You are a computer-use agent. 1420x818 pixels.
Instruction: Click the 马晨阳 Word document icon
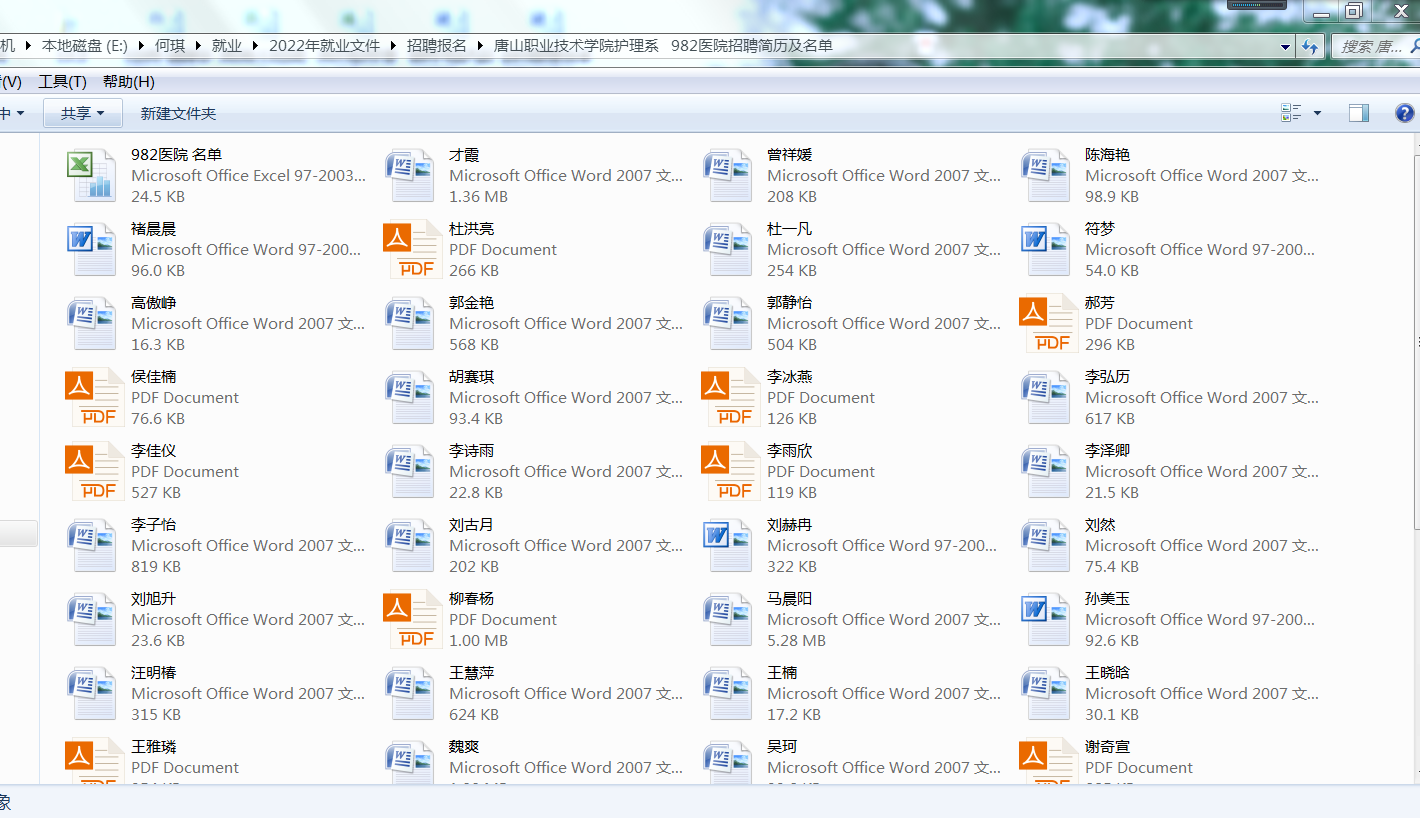(728, 620)
